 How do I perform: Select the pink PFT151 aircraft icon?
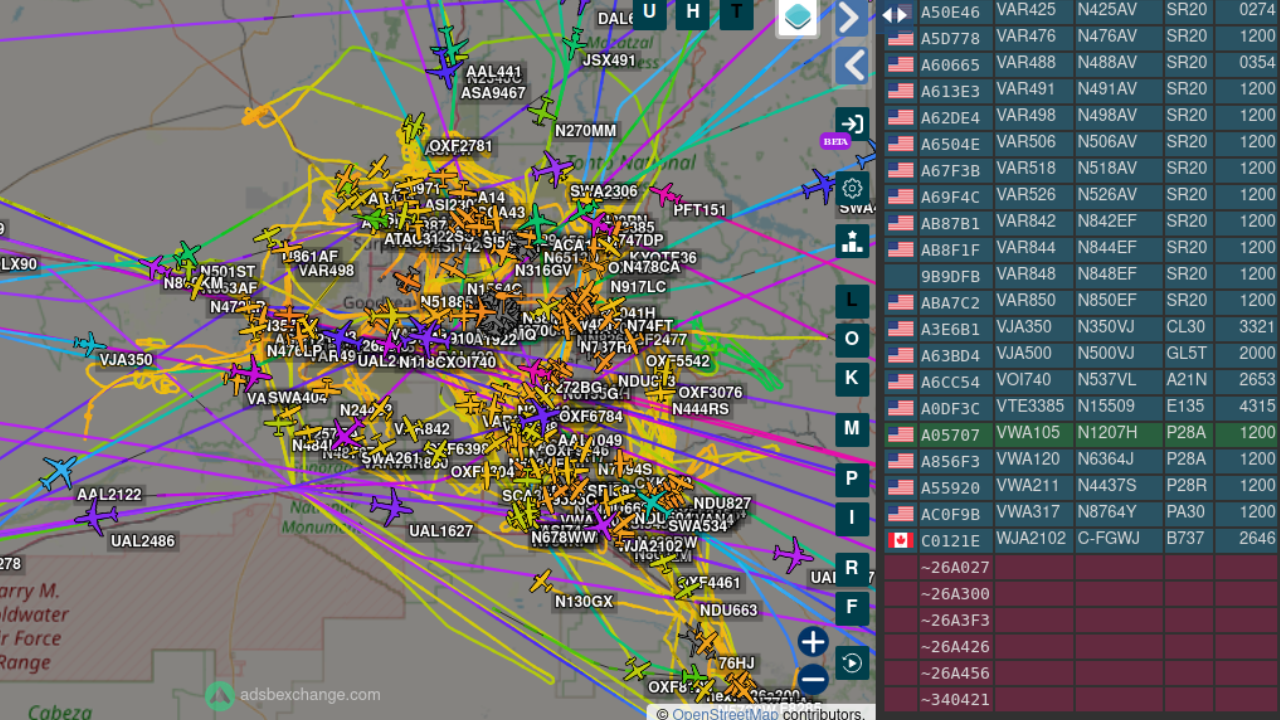pos(666,193)
